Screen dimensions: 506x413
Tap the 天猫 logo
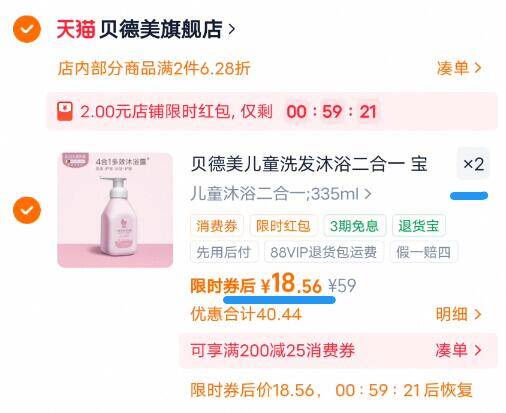point(76,29)
